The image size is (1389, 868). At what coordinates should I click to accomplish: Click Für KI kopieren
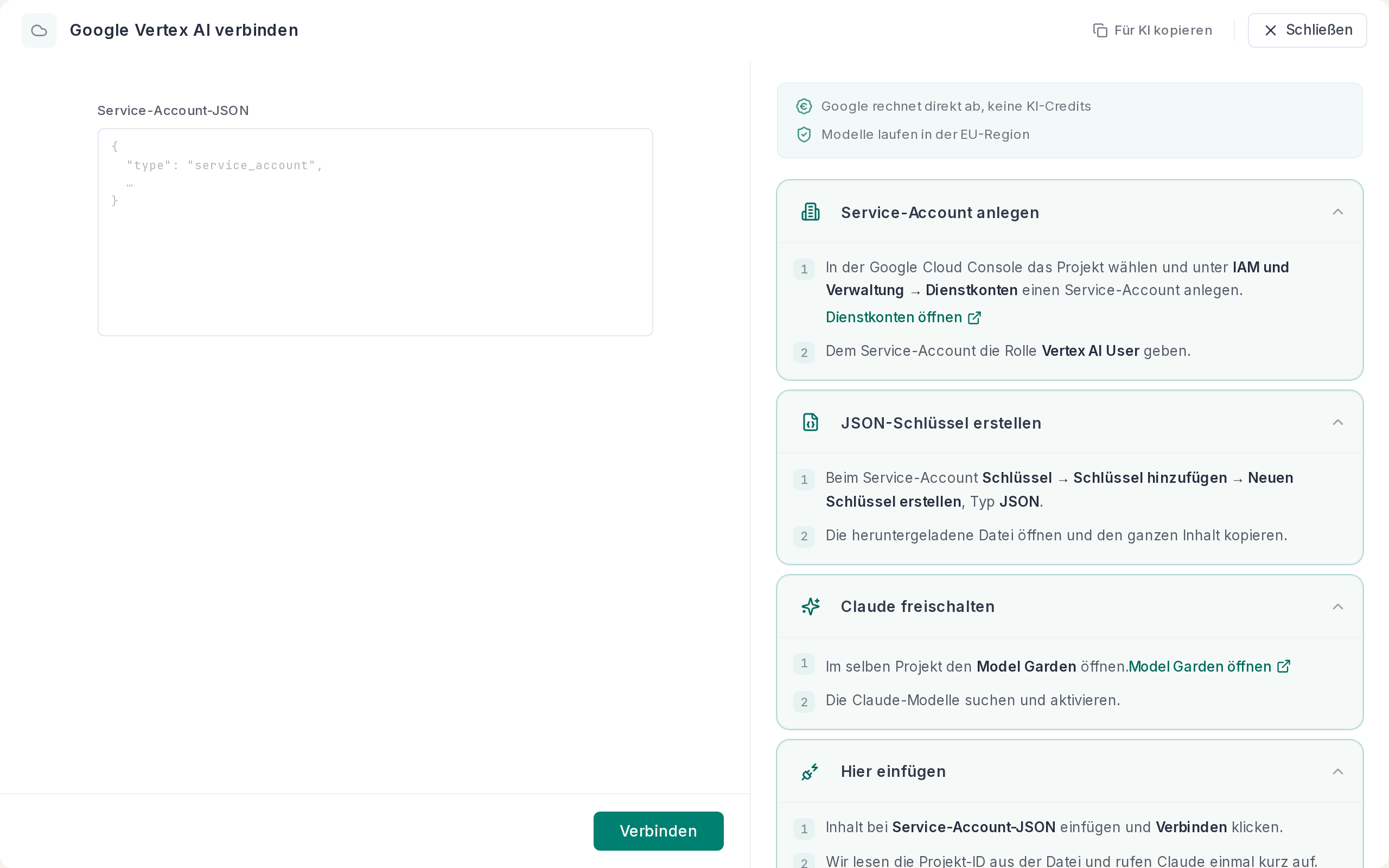point(1152,30)
